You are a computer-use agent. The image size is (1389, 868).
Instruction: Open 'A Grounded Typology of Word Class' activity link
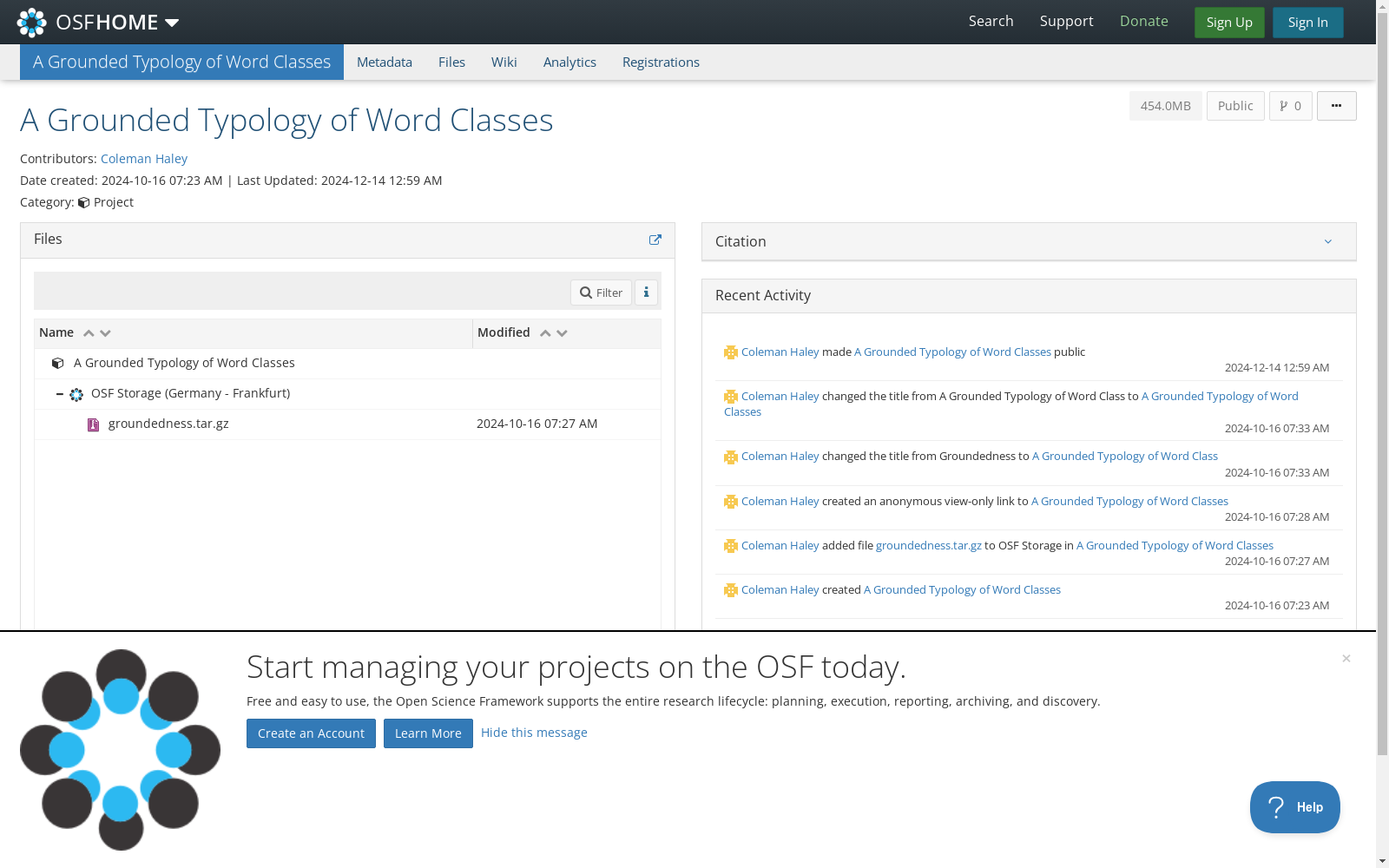[x=1125, y=456]
